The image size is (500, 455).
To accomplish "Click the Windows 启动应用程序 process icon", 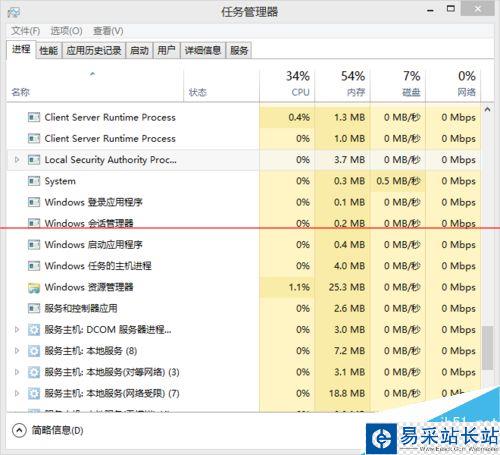I will 34,245.
